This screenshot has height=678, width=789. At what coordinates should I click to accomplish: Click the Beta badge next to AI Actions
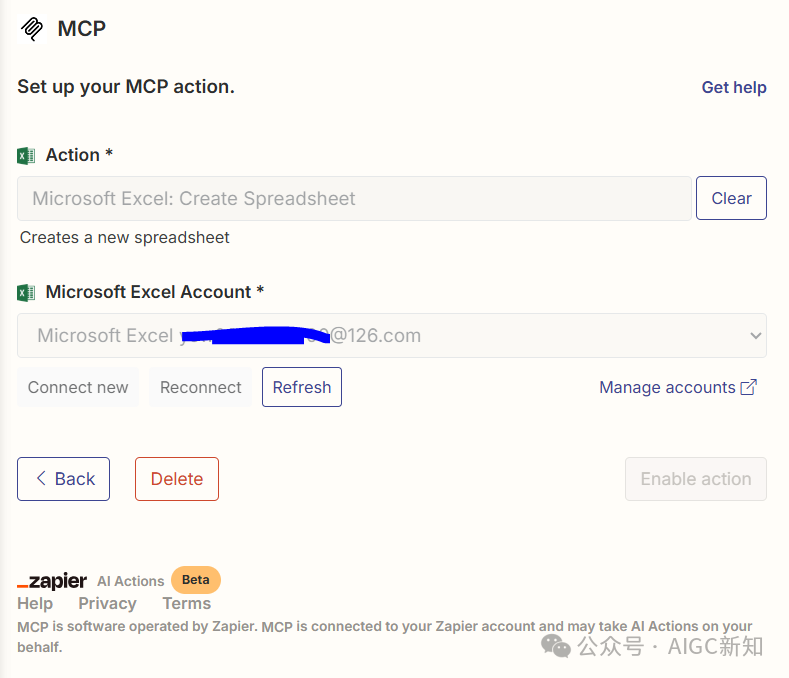tap(196, 580)
